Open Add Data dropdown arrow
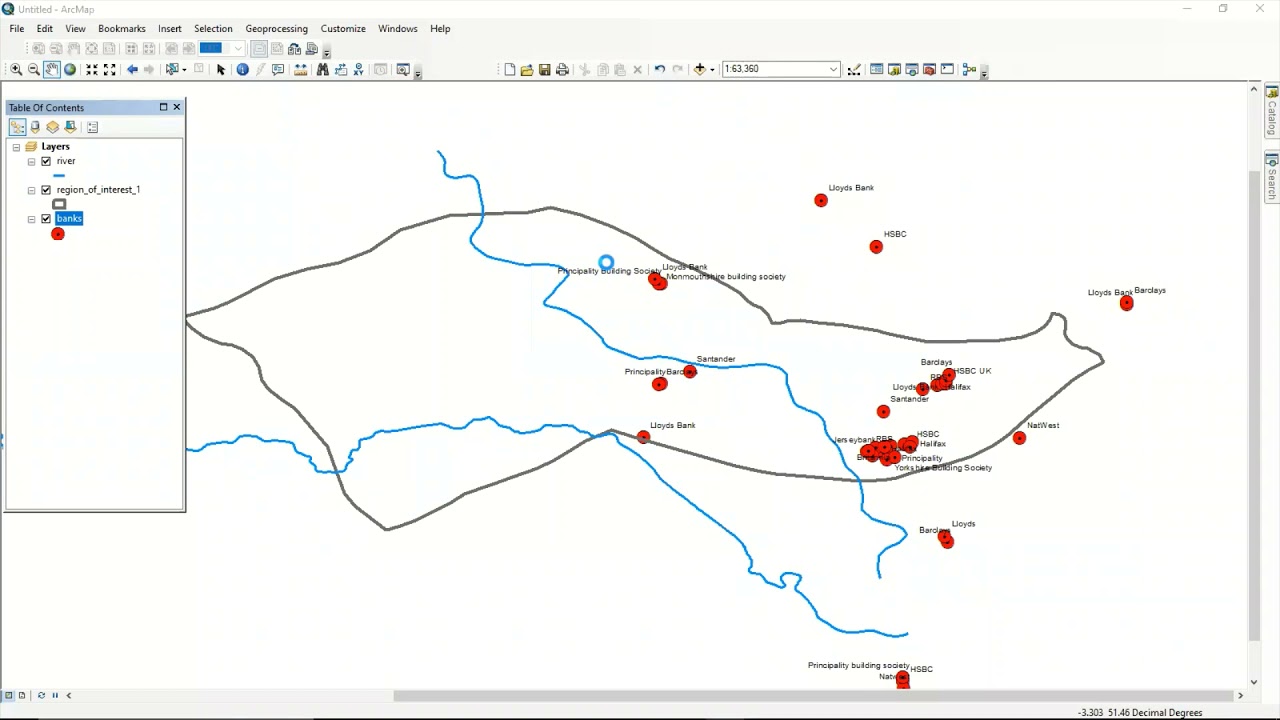1280x720 pixels. (x=712, y=69)
